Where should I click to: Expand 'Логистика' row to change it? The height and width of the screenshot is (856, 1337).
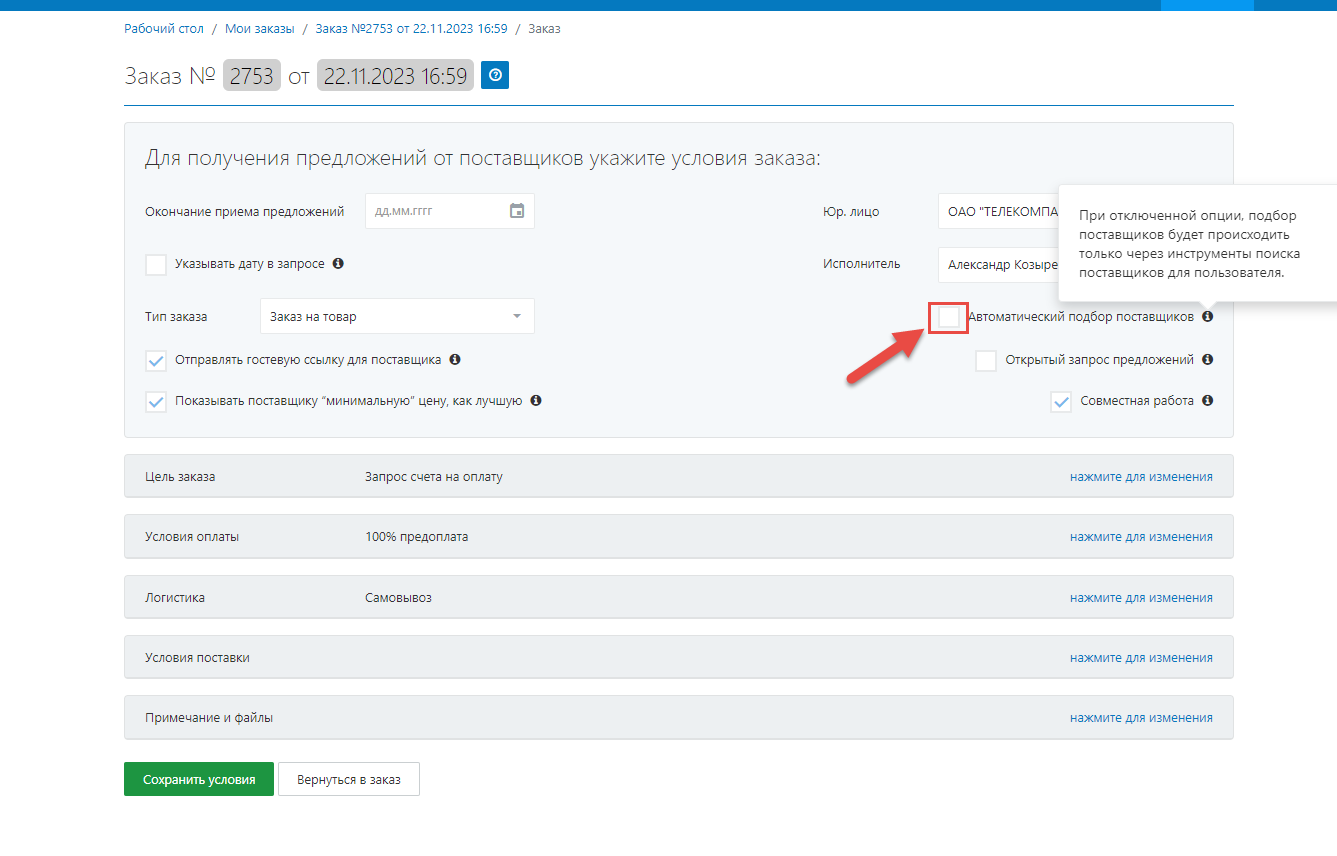(1141, 598)
